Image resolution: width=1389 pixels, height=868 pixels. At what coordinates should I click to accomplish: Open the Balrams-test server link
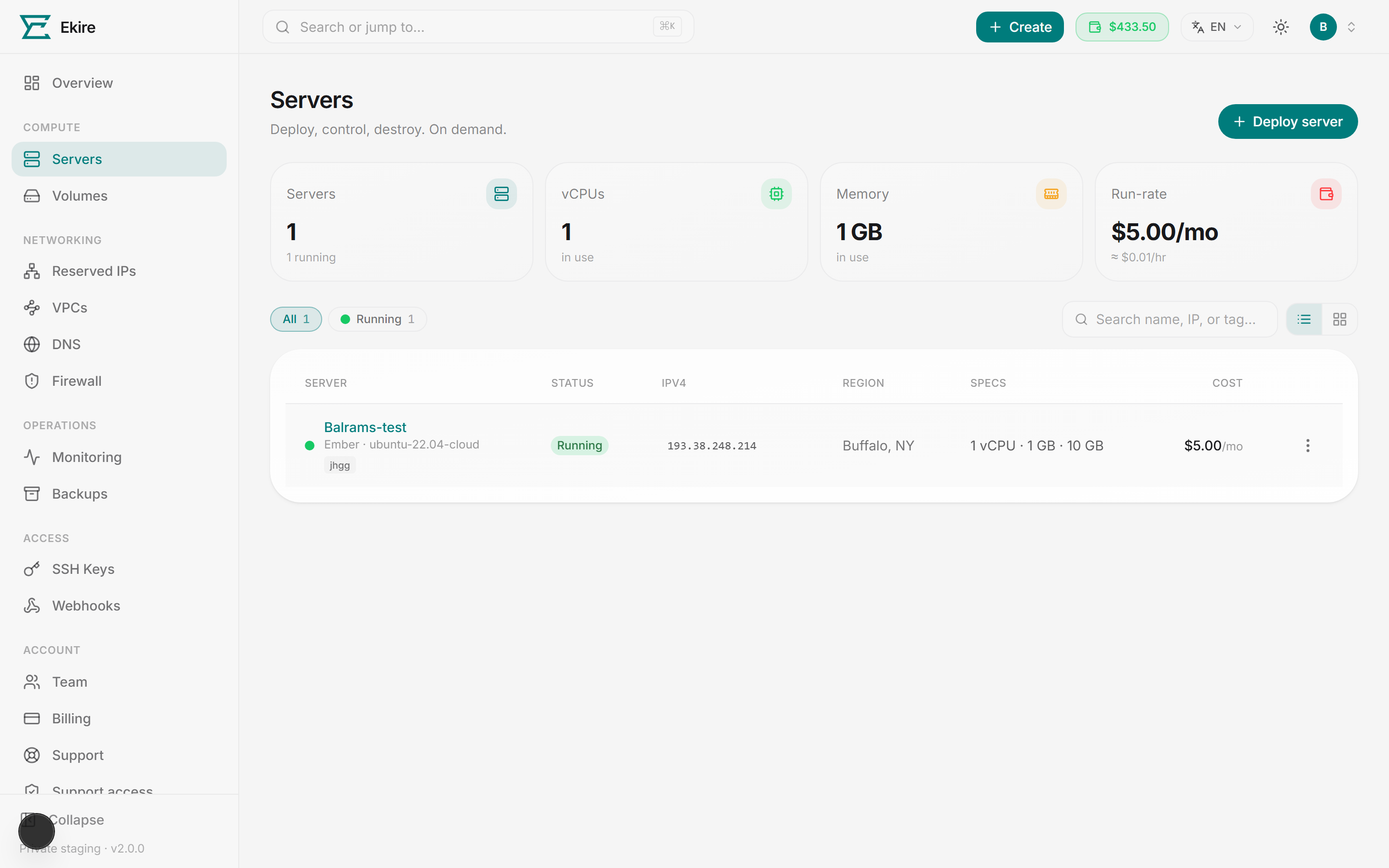pos(365,427)
